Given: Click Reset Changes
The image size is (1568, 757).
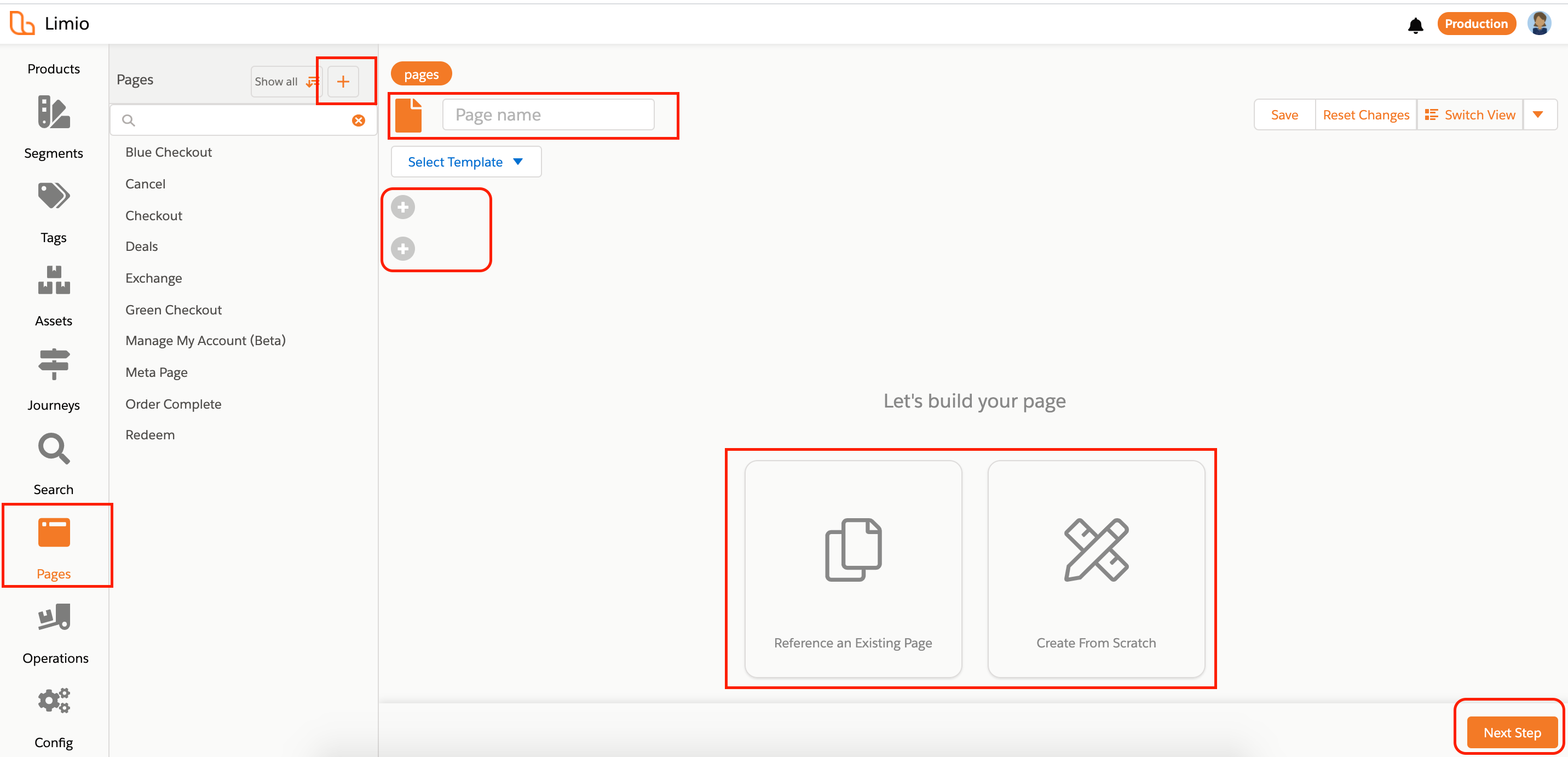Looking at the screenshot, I should (1366, 114).
